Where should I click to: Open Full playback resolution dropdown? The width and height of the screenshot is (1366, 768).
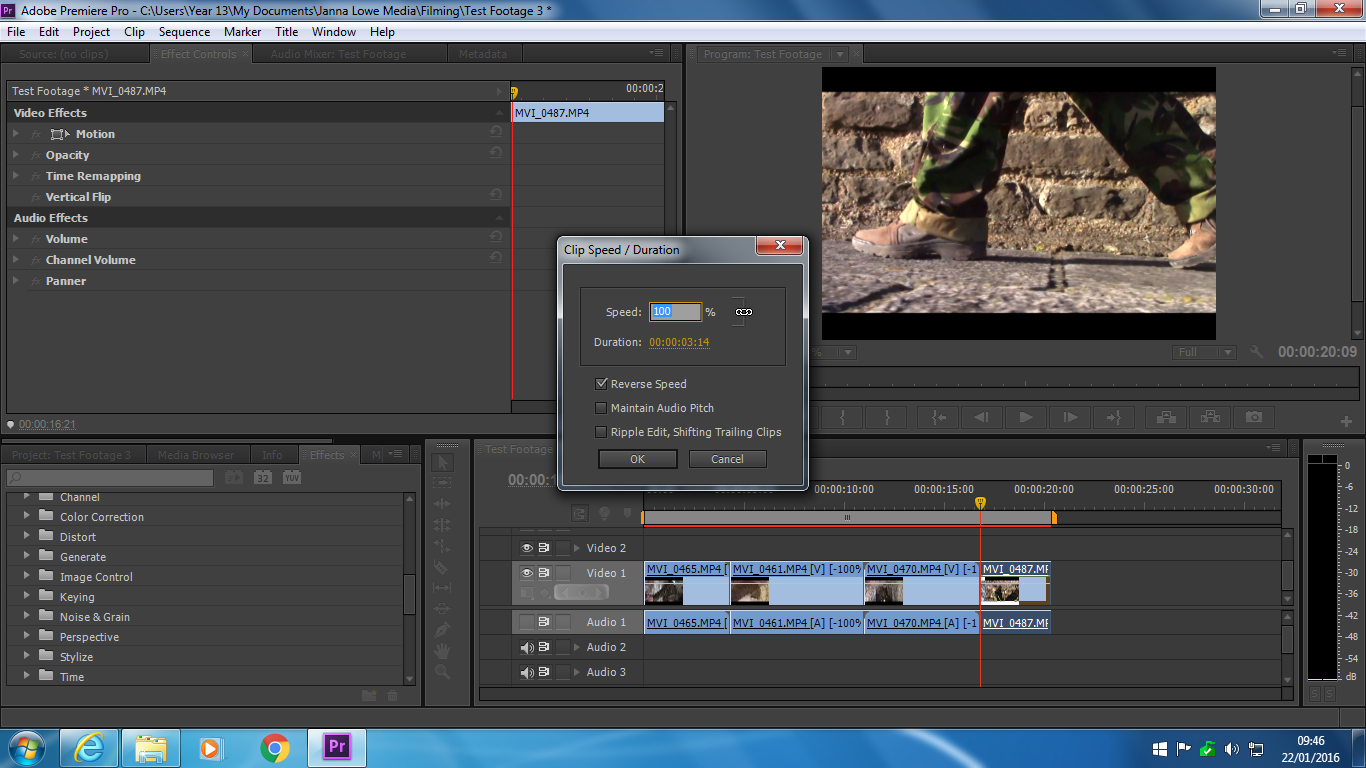pyautogui.click(x=1205, y=352)
